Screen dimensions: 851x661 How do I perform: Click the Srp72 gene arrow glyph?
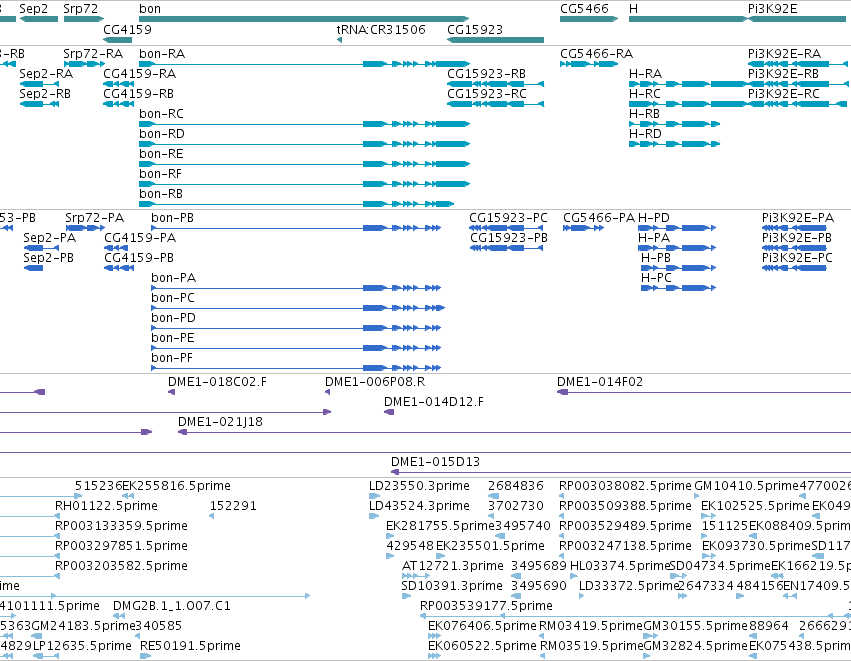click(x=82, y=19)
